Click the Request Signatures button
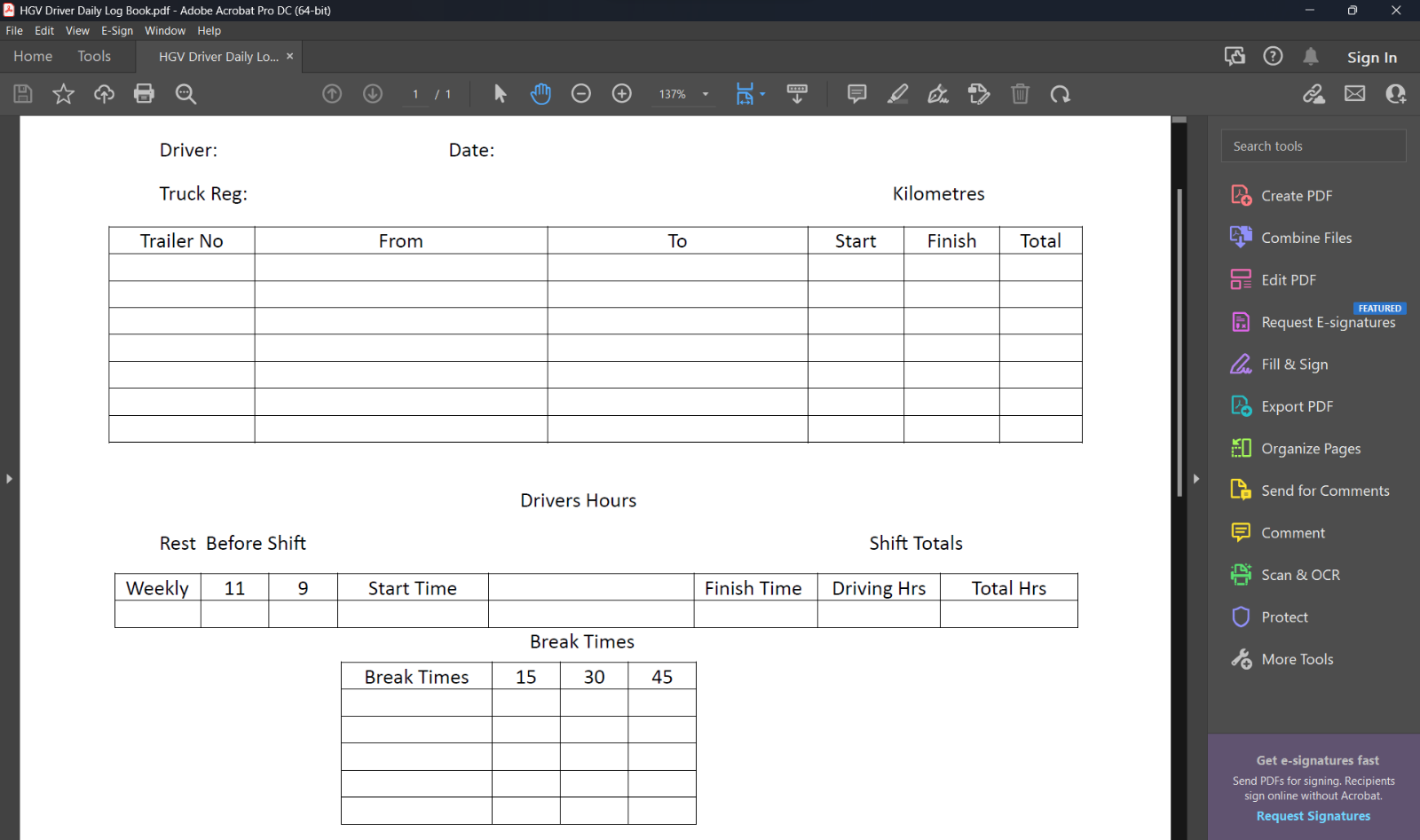The width and height of the screenshot is (1420, 840). (1313, 815)
